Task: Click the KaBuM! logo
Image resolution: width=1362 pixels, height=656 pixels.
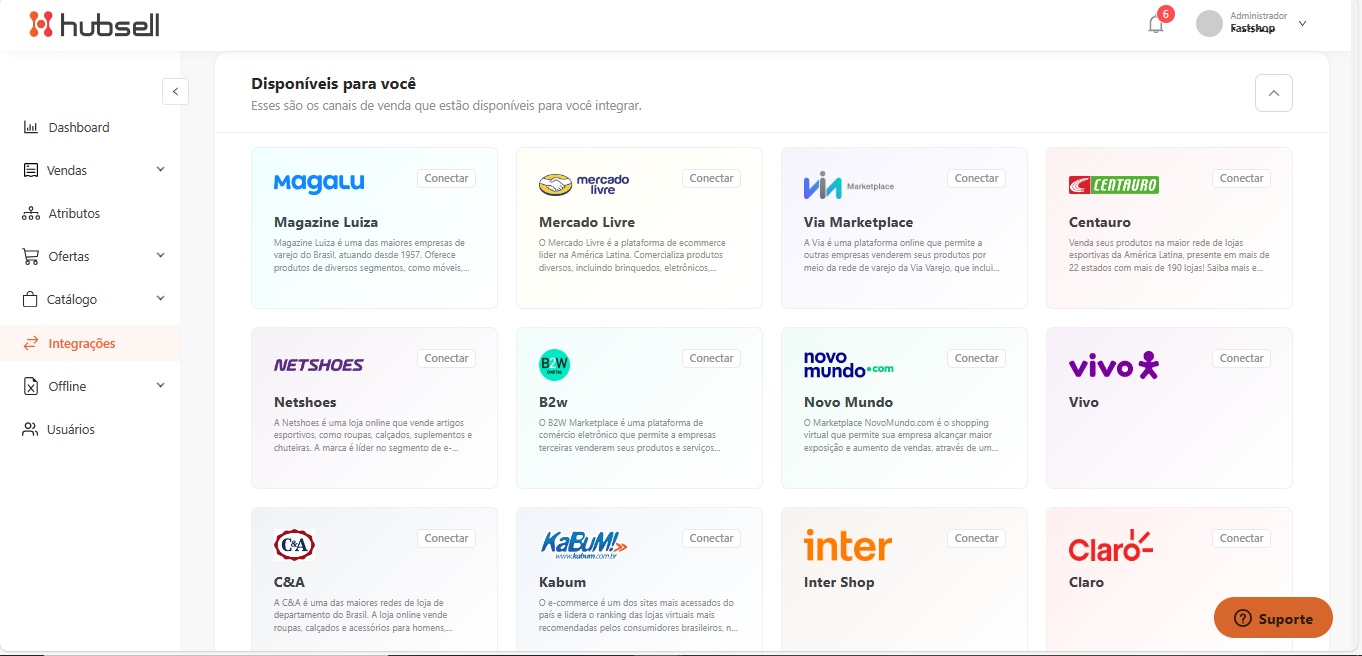Action: pos(584,544)
